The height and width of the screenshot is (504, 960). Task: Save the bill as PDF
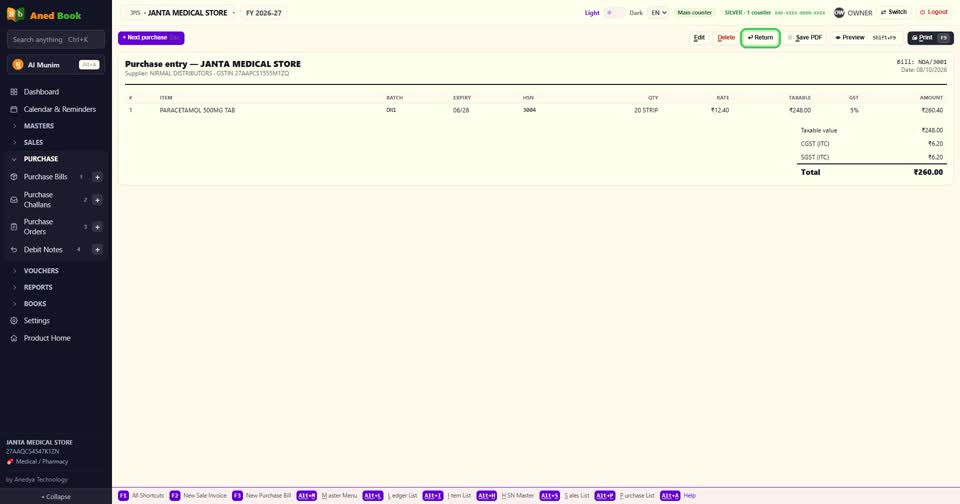[x=805, y=38]
